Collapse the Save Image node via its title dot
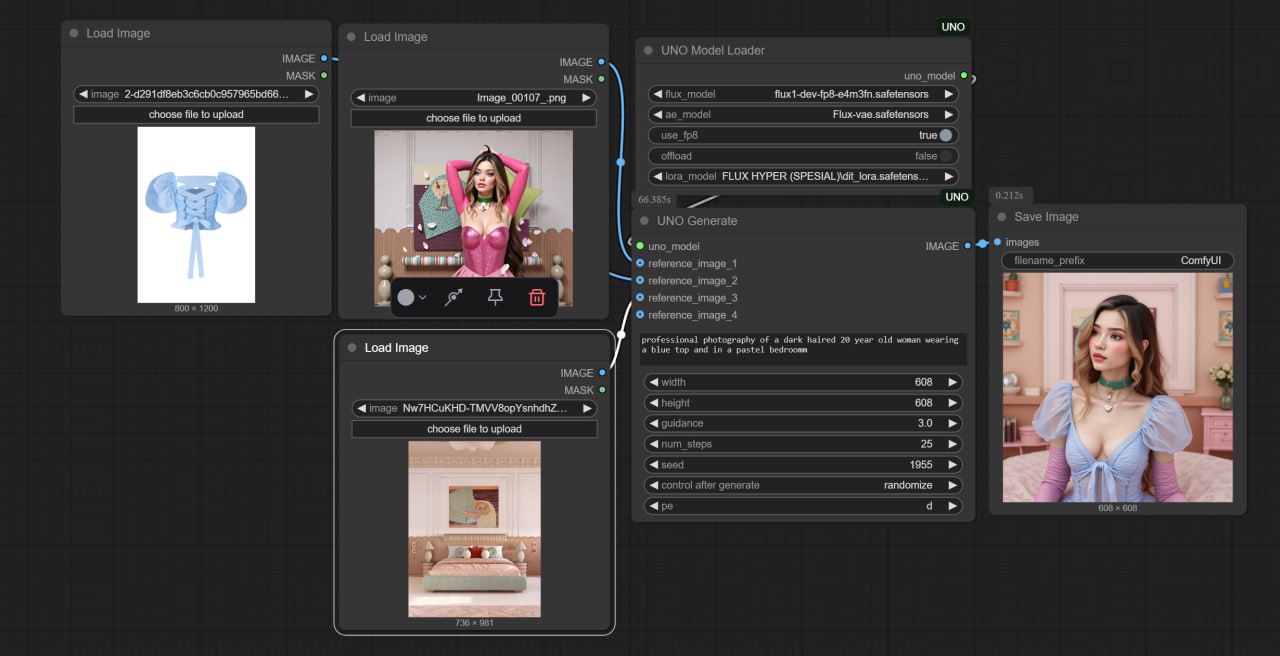Image resolution: width=1280 pixels, height=656 pixels. point(1004,217)
